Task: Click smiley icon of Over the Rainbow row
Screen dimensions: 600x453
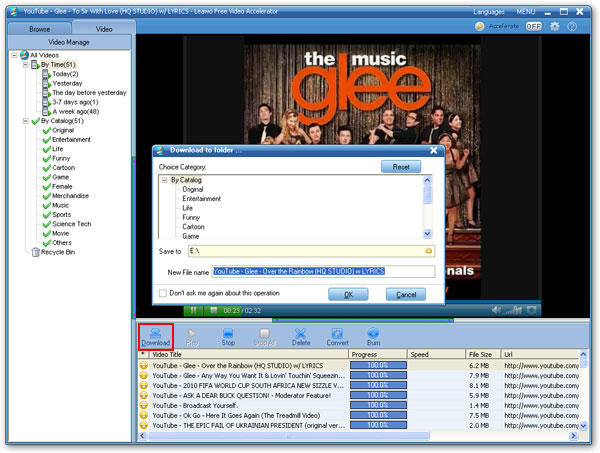Action: (144, 365)
